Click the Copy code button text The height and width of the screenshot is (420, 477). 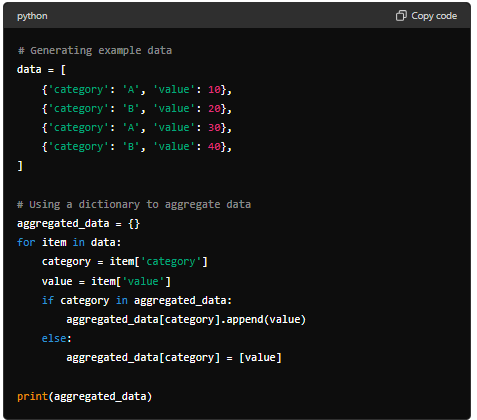pyautogui.click(x=434, y=16)
